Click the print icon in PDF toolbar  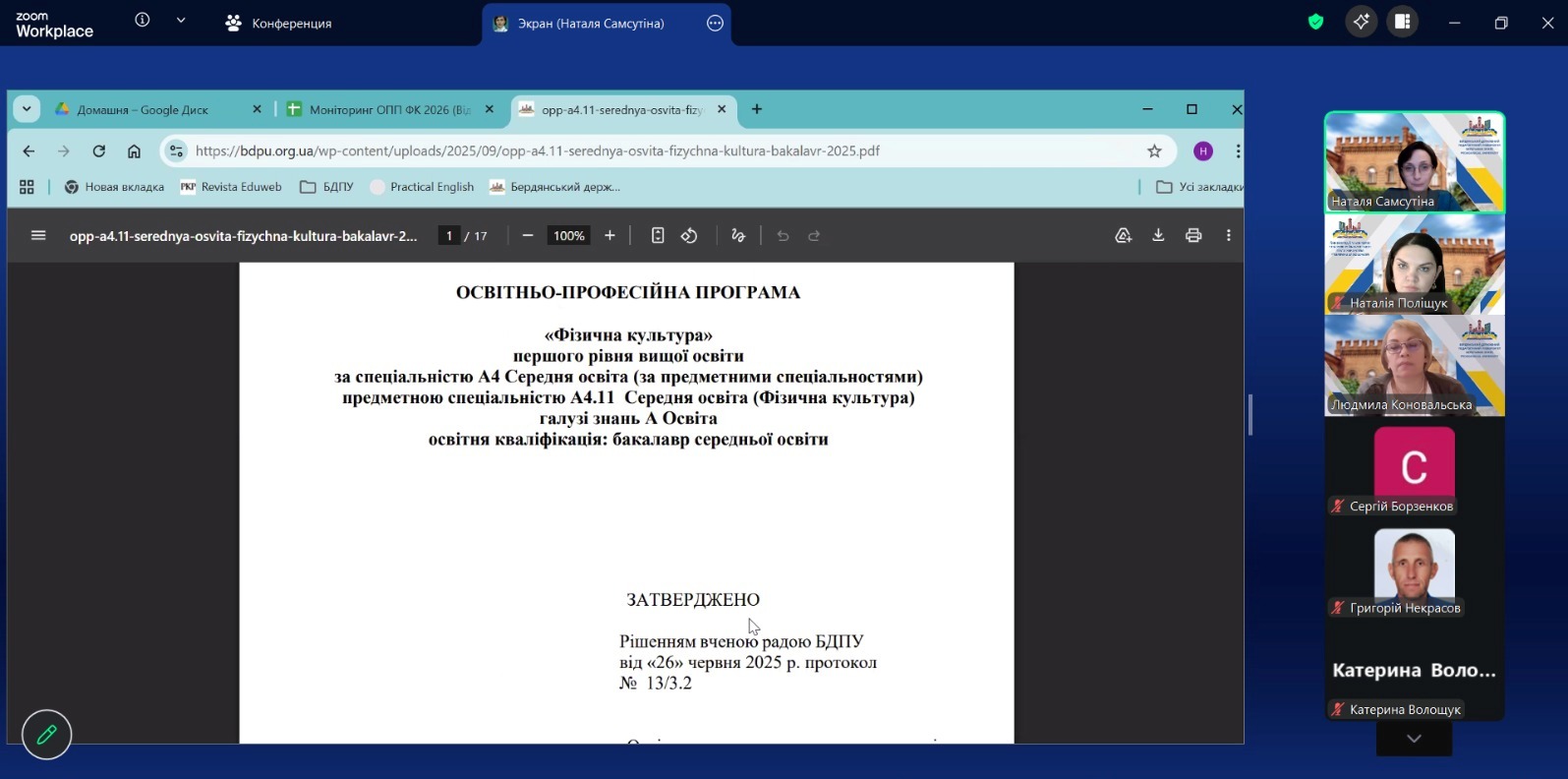1193,235
